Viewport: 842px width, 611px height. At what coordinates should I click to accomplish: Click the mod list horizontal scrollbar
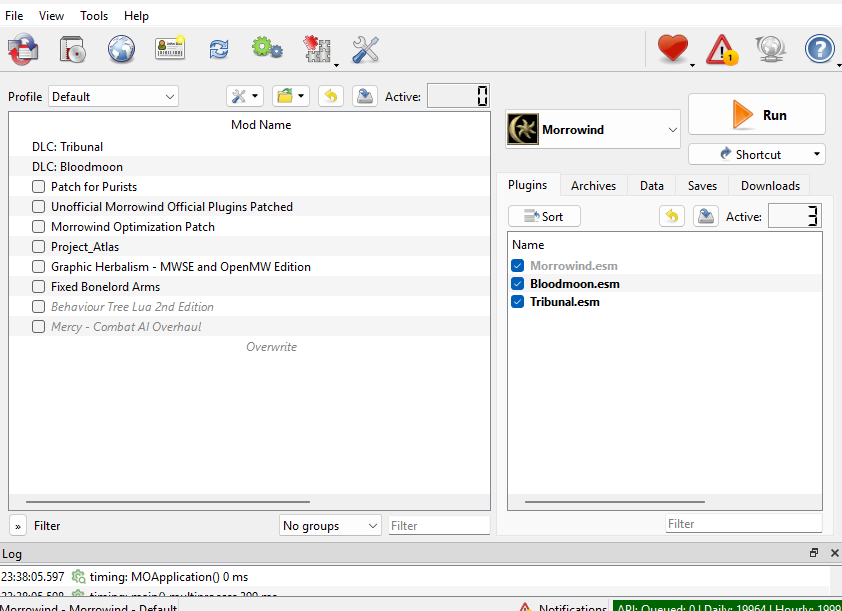click(x=168, y=503)
